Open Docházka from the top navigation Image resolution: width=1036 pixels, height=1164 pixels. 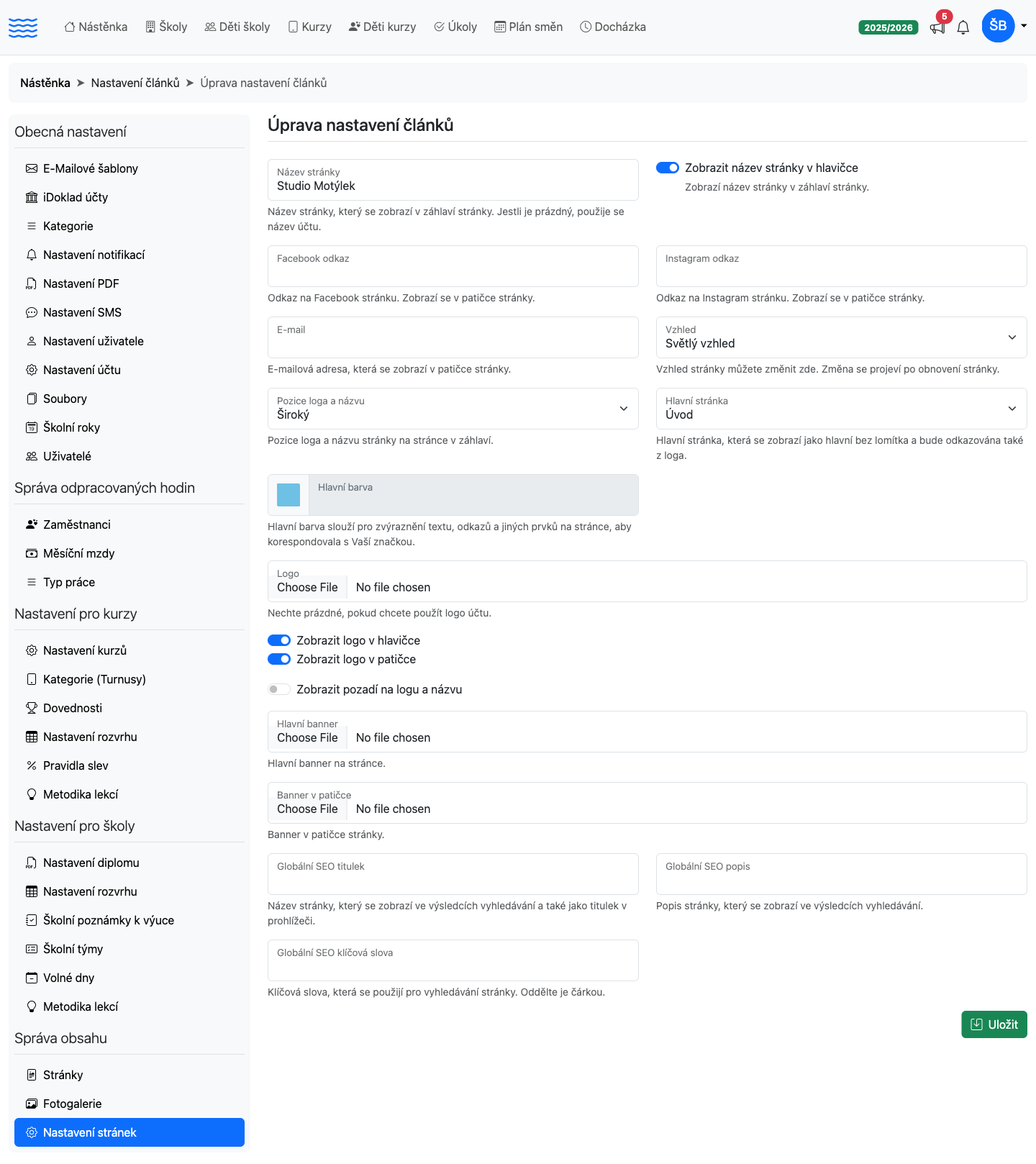coord(613,27)
